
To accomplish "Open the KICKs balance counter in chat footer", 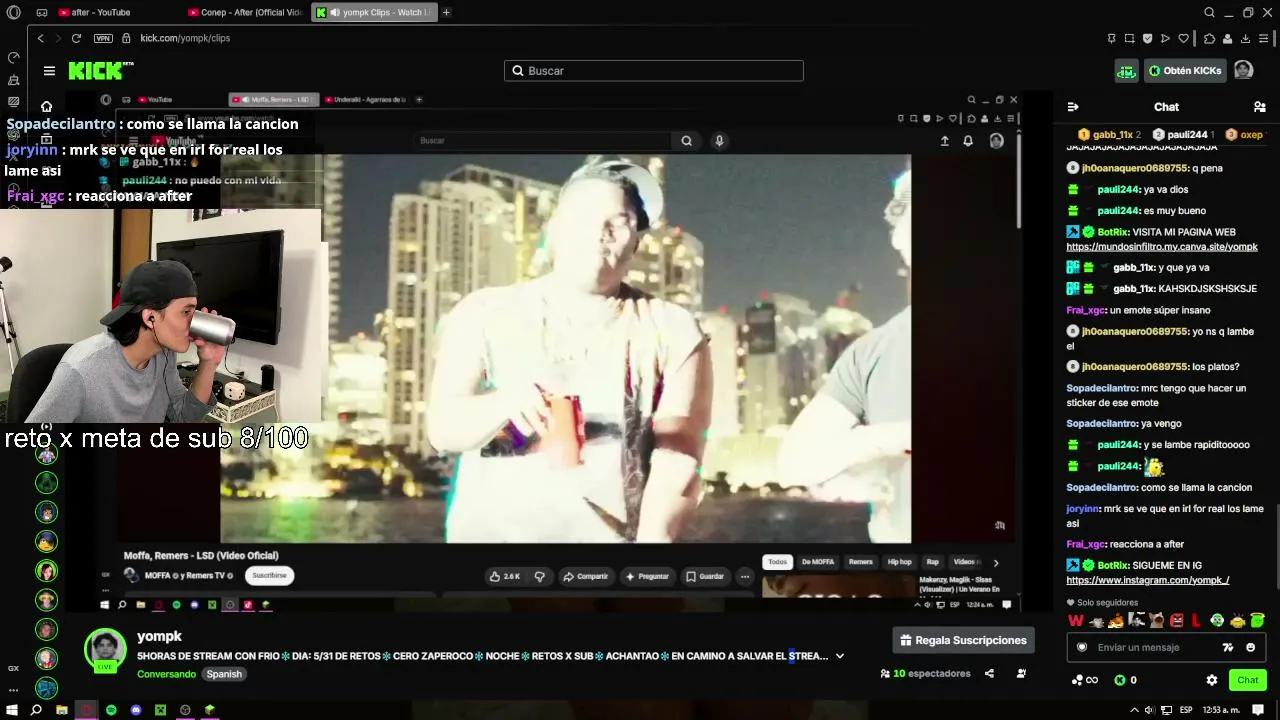I will point(1125,680).
